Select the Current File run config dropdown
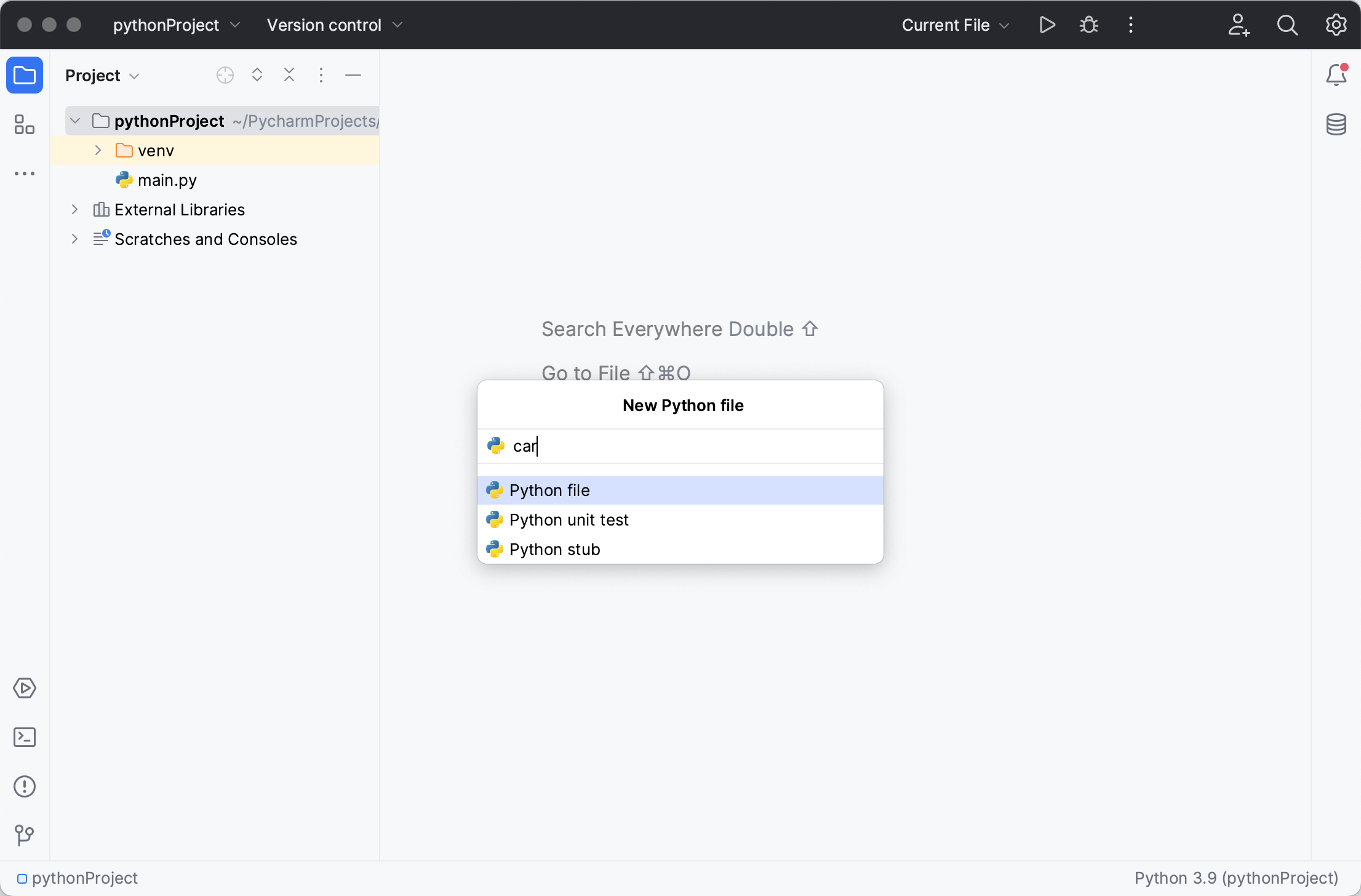Screen dimensions: 1361x896 956,25
